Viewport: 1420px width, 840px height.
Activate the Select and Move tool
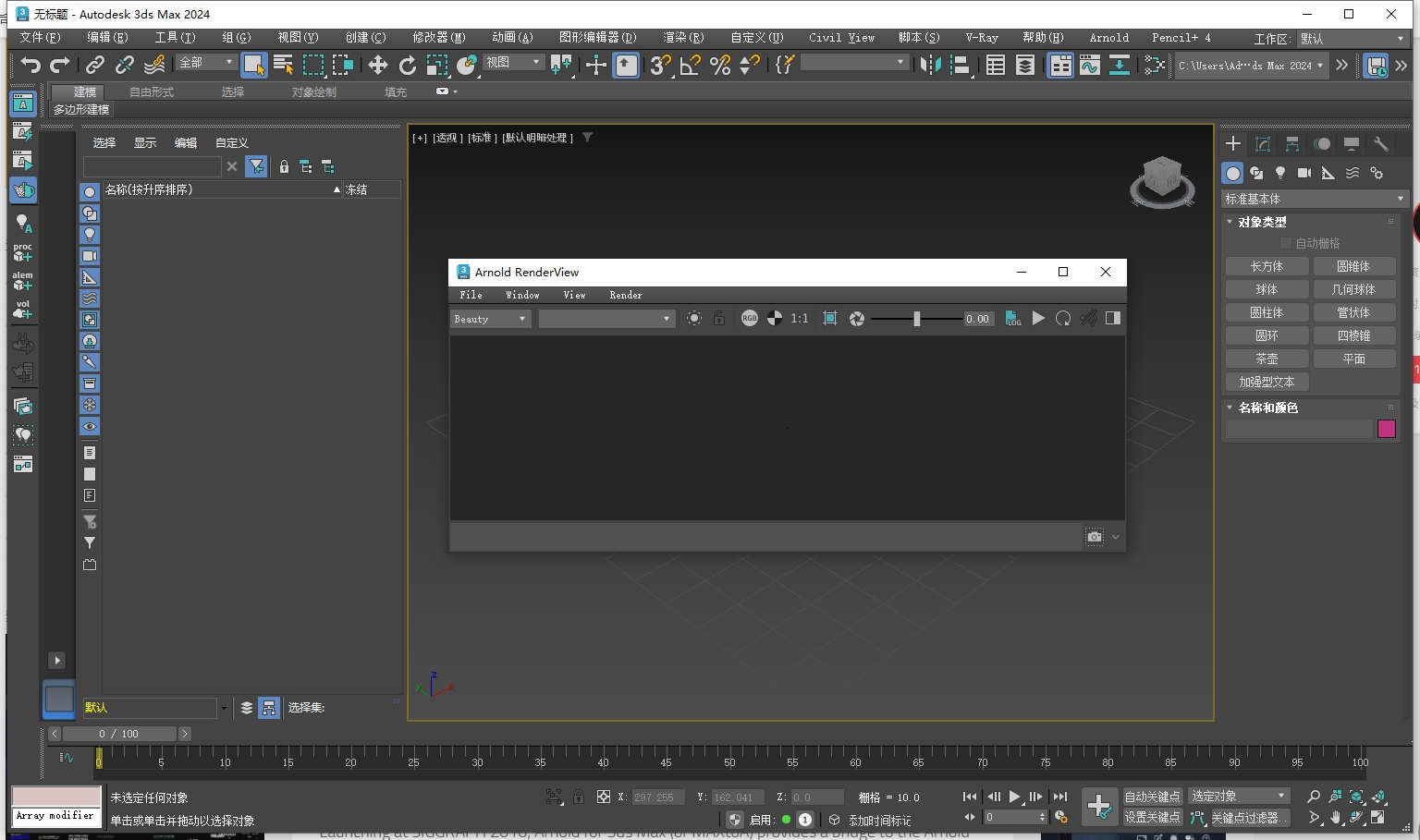[378, 65]
